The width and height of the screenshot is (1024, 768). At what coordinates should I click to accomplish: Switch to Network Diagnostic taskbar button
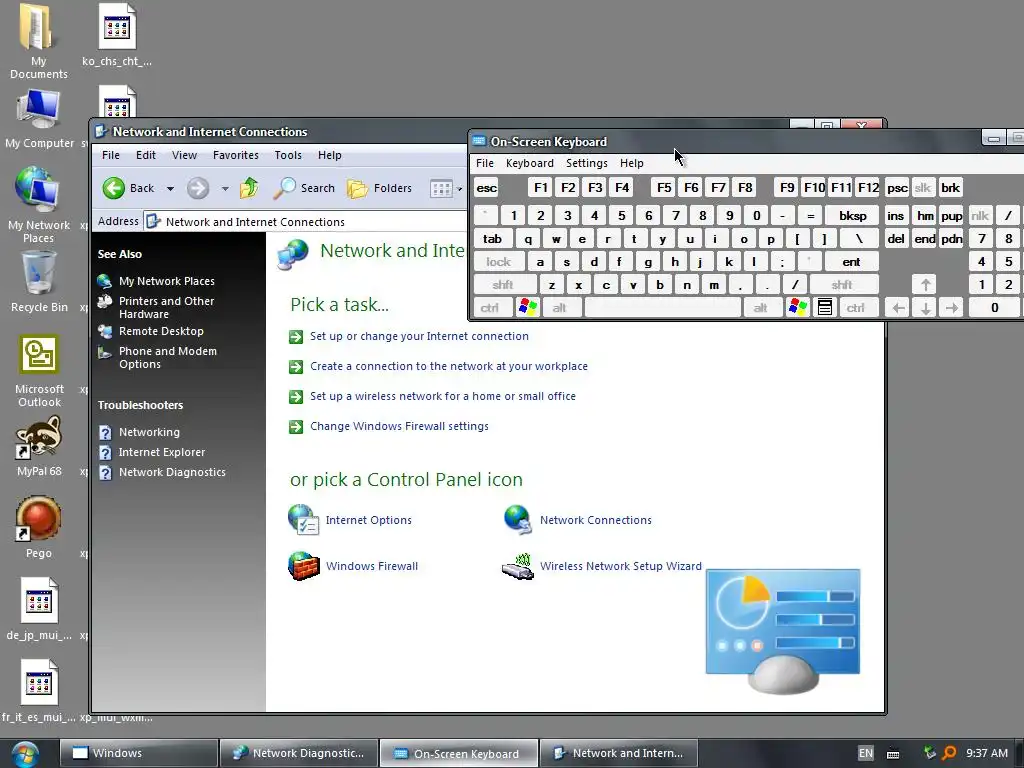(x=299, y=753)
